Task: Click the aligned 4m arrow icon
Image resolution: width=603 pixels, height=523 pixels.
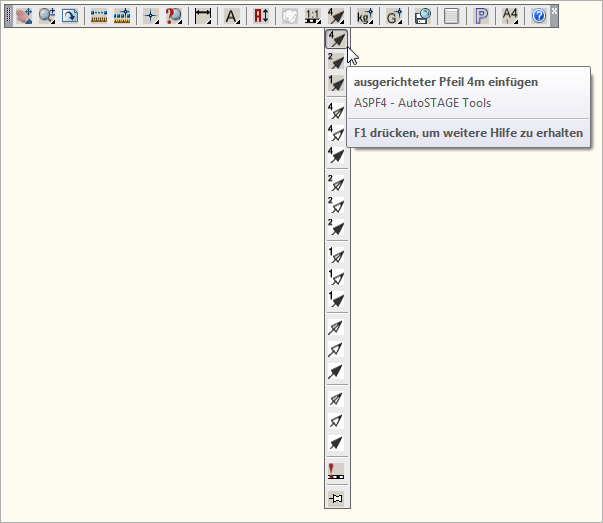Action: click(337, 39)
